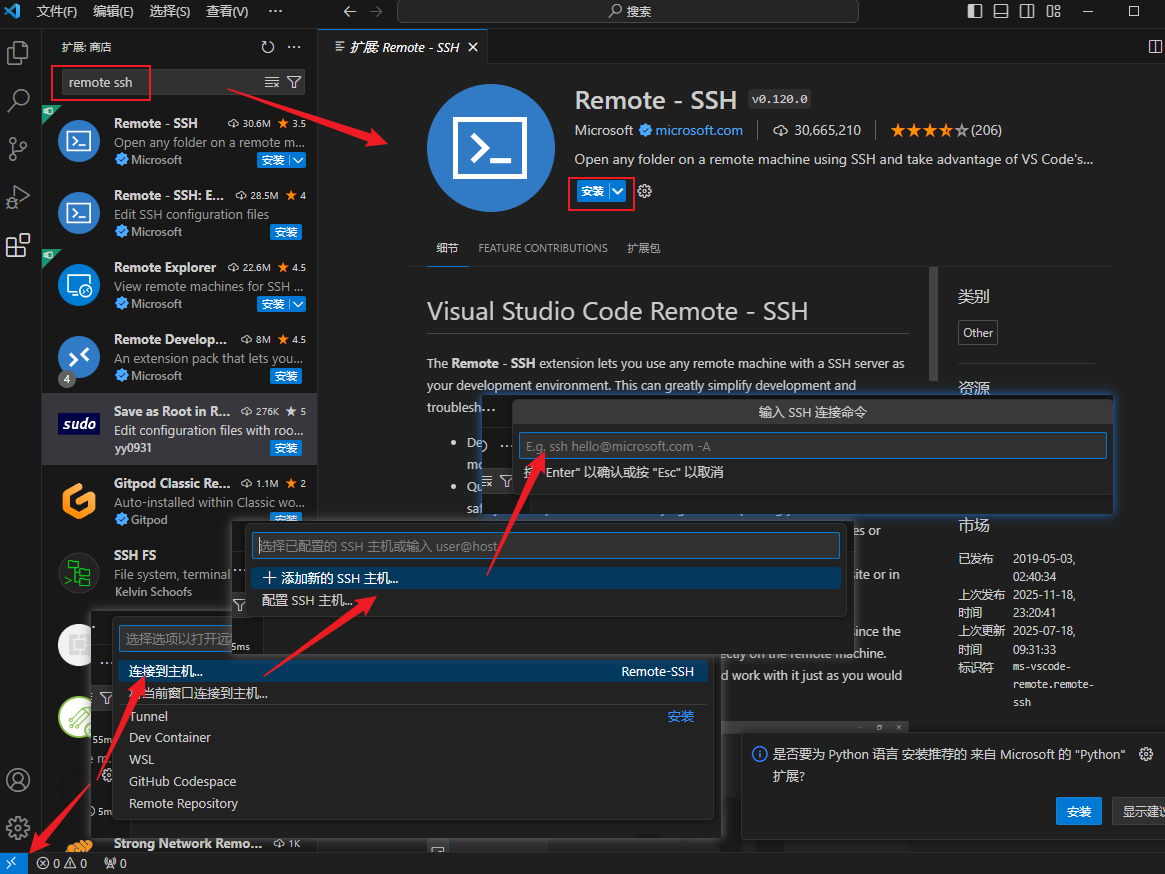Image resolution: width=1165 pixels, height=874 pixels.
Task: Switch to the 扩展包 tab
Action: 643,247
